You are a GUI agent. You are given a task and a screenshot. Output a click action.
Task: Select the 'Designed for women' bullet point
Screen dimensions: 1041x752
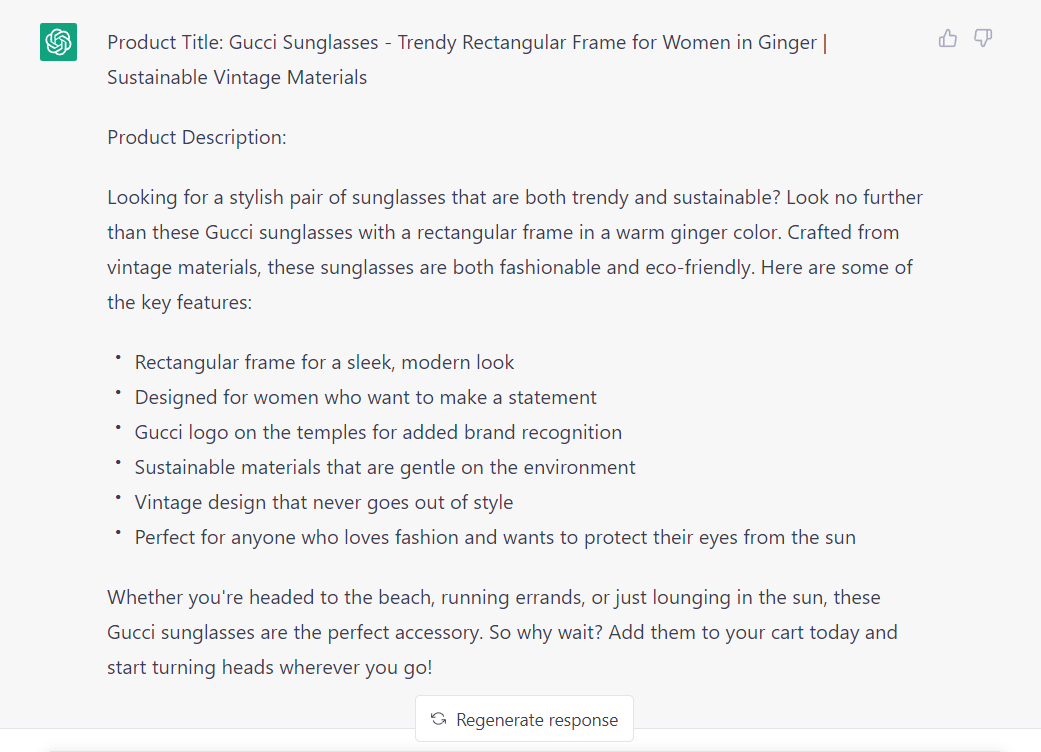[365, 397]
